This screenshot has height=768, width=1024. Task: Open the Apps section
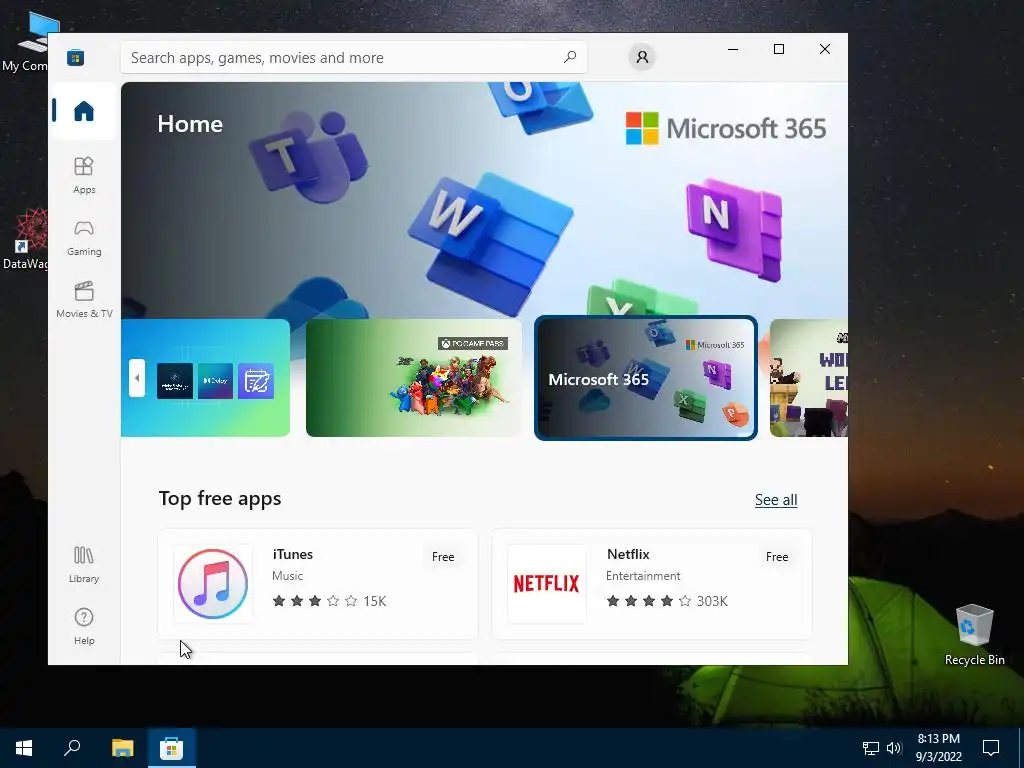pyautogui.click(x=84, y=175)
